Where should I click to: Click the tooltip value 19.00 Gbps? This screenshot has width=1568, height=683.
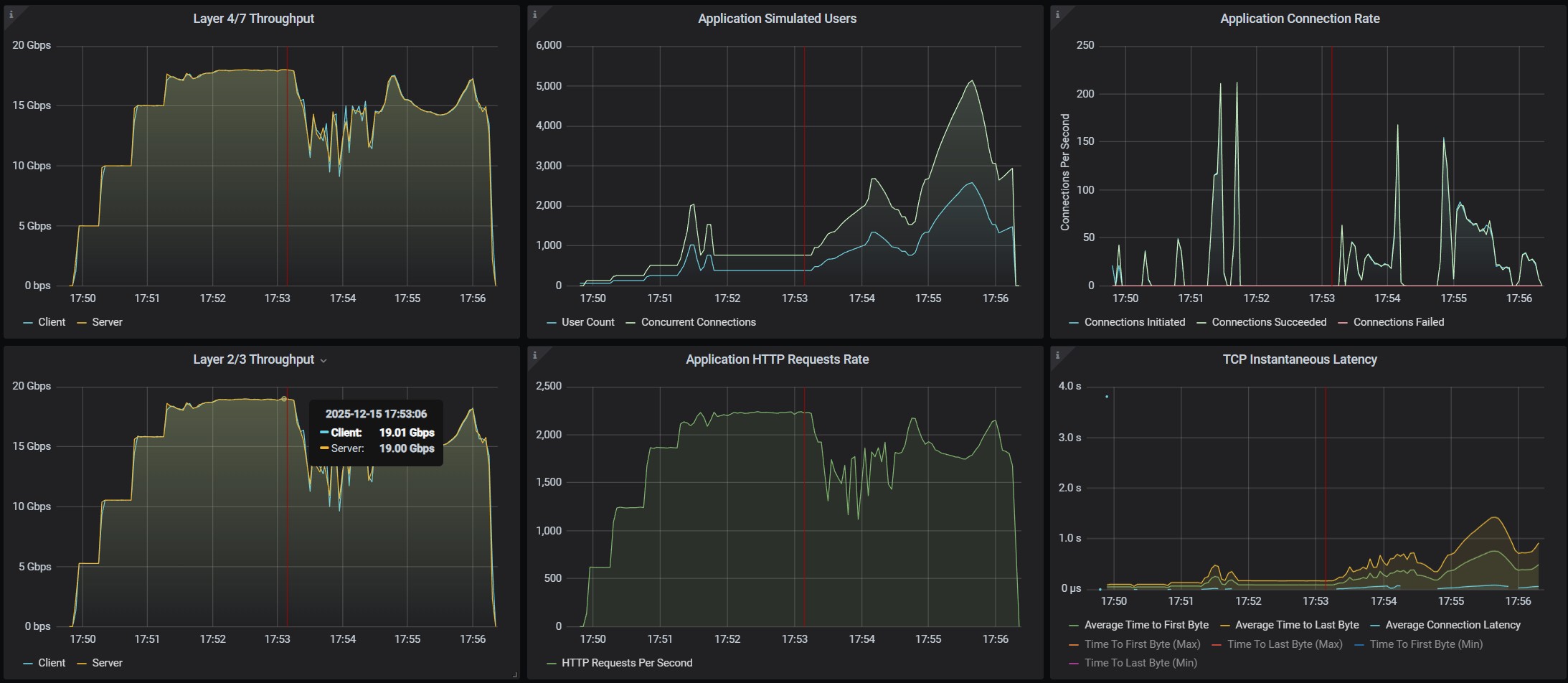tap(407, 448)
